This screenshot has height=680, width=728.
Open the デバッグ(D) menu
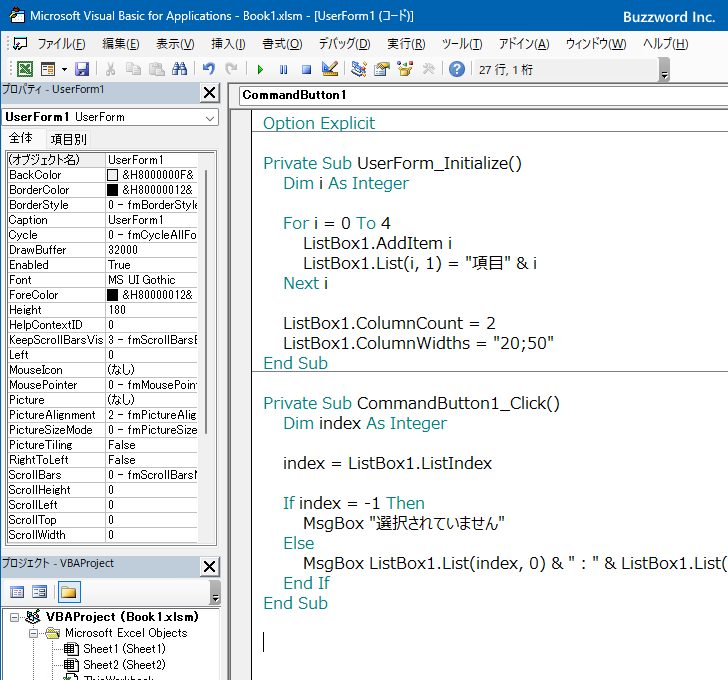[344, 44]
